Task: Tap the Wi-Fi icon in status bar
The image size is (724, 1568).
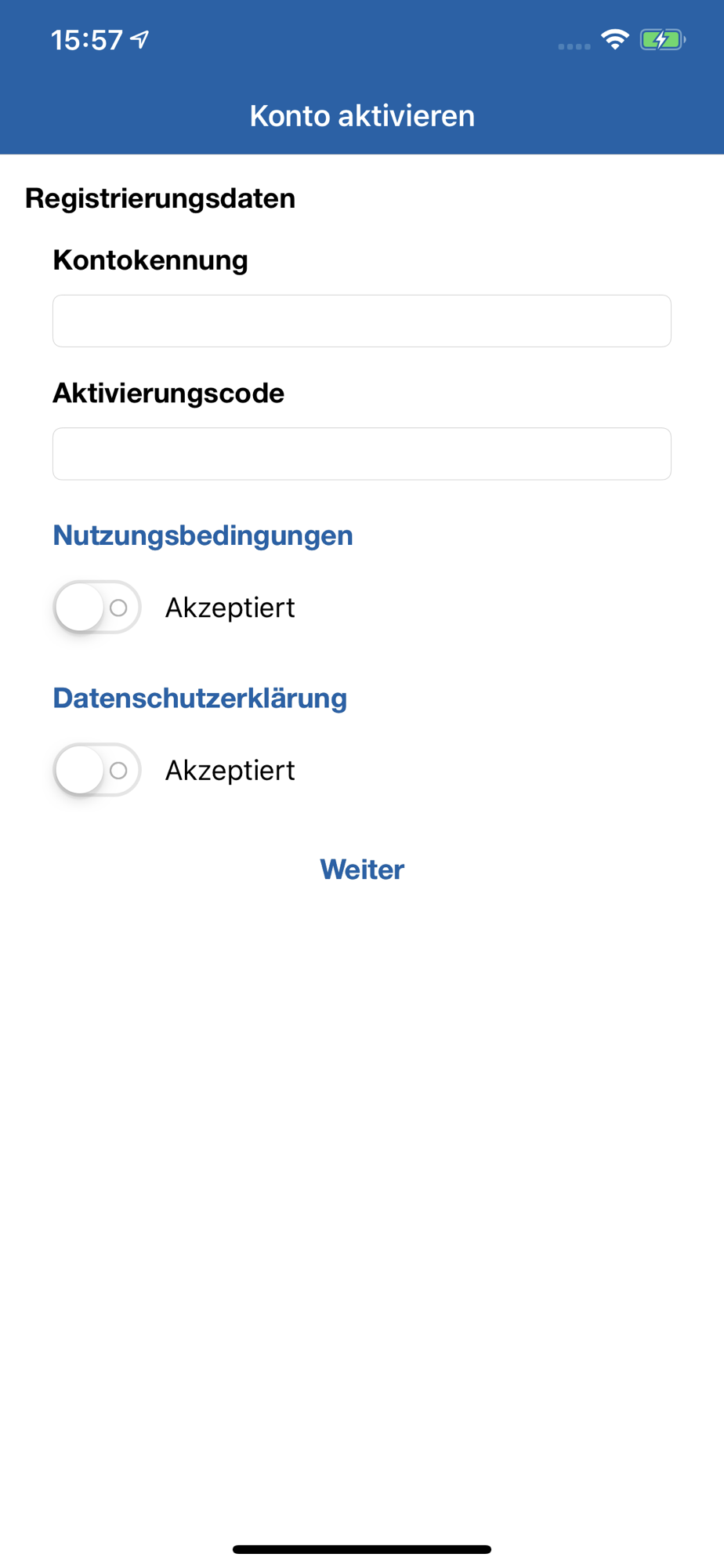Action: (615, 39)
